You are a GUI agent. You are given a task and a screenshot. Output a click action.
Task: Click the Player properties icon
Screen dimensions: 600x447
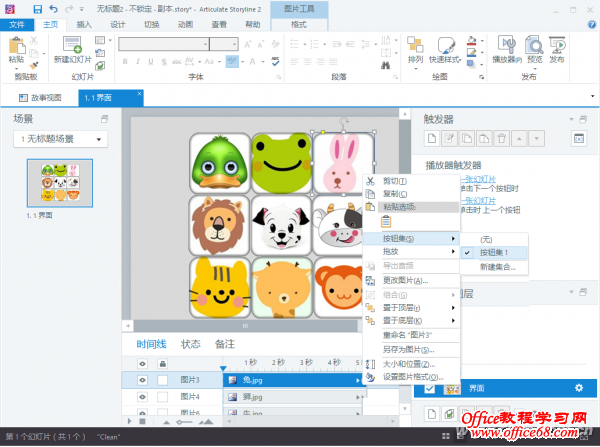pos(507,44)
